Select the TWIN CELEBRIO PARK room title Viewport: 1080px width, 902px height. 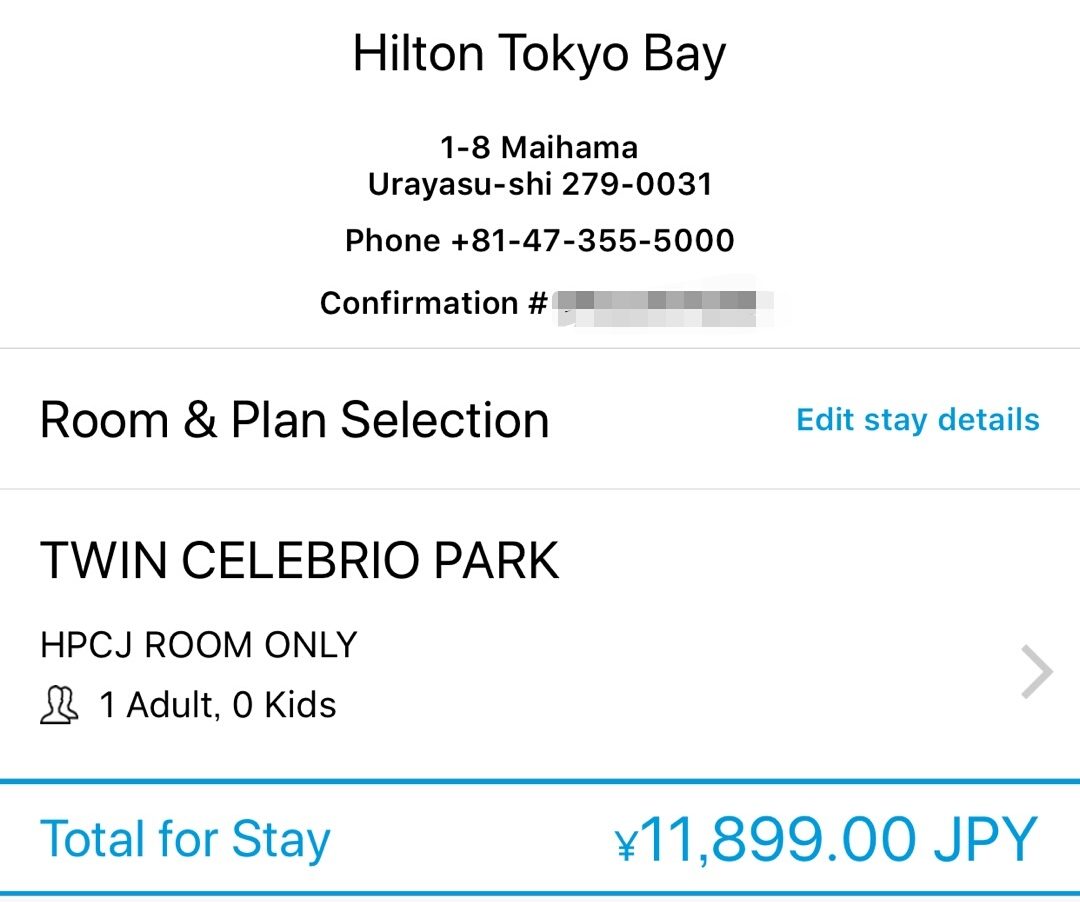299,560
